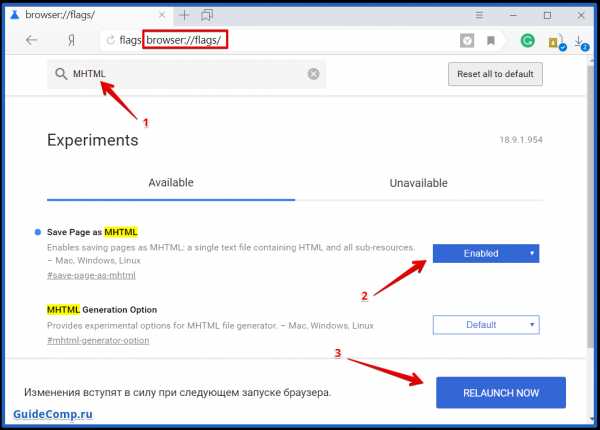Open the Enabled dropdown for Save Page as MHTML
The image size is (600, 430).
pos(486,254)
